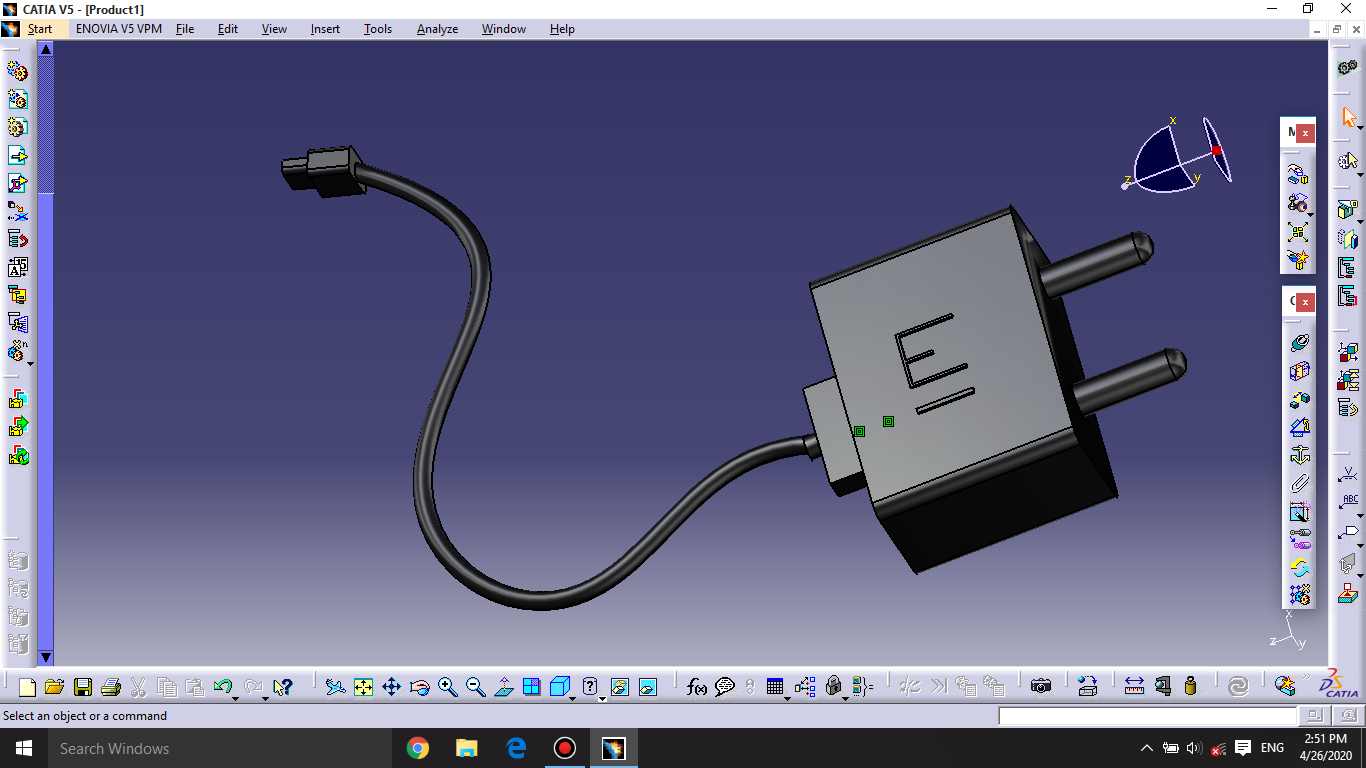Click the Measure Inertia weight icon

(1190, 687)
